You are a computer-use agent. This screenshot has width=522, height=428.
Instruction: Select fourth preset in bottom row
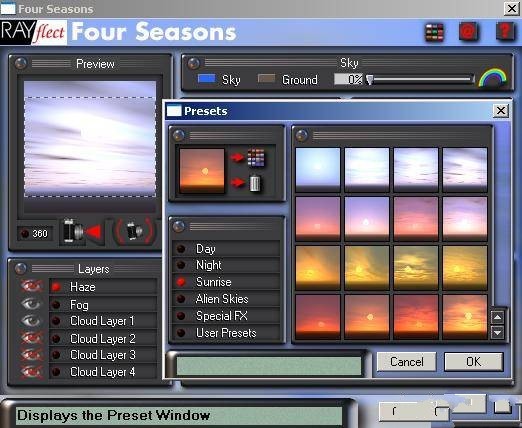465,317
